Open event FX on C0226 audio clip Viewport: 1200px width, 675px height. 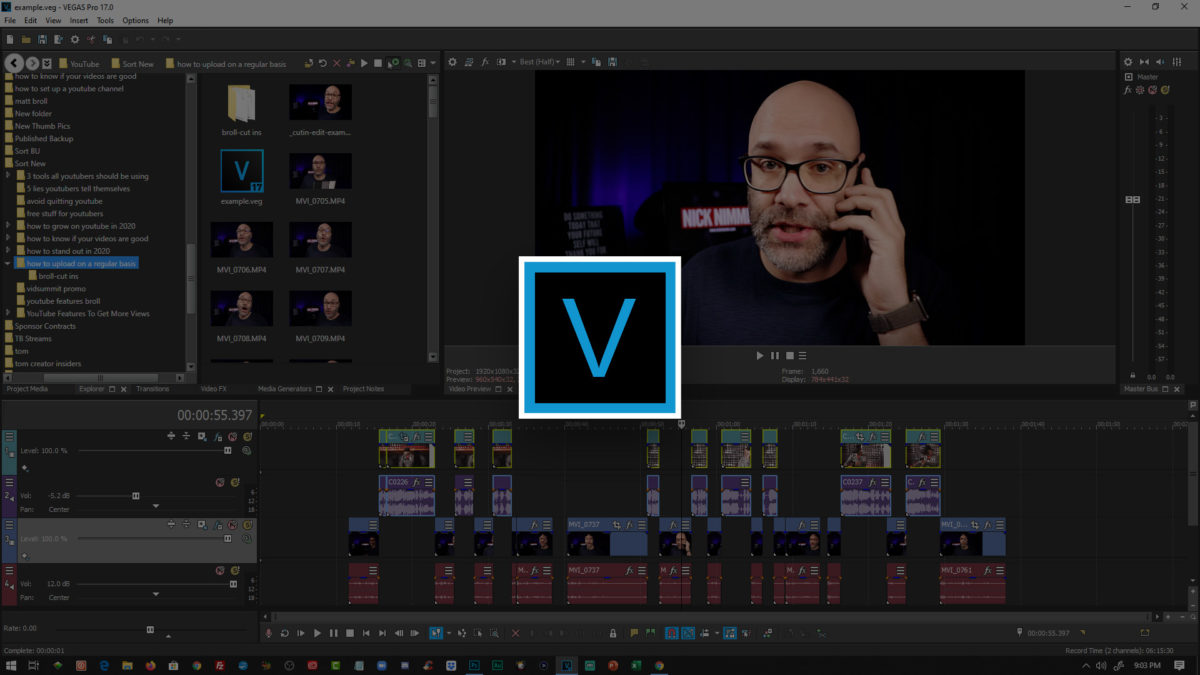pos(415,482)
